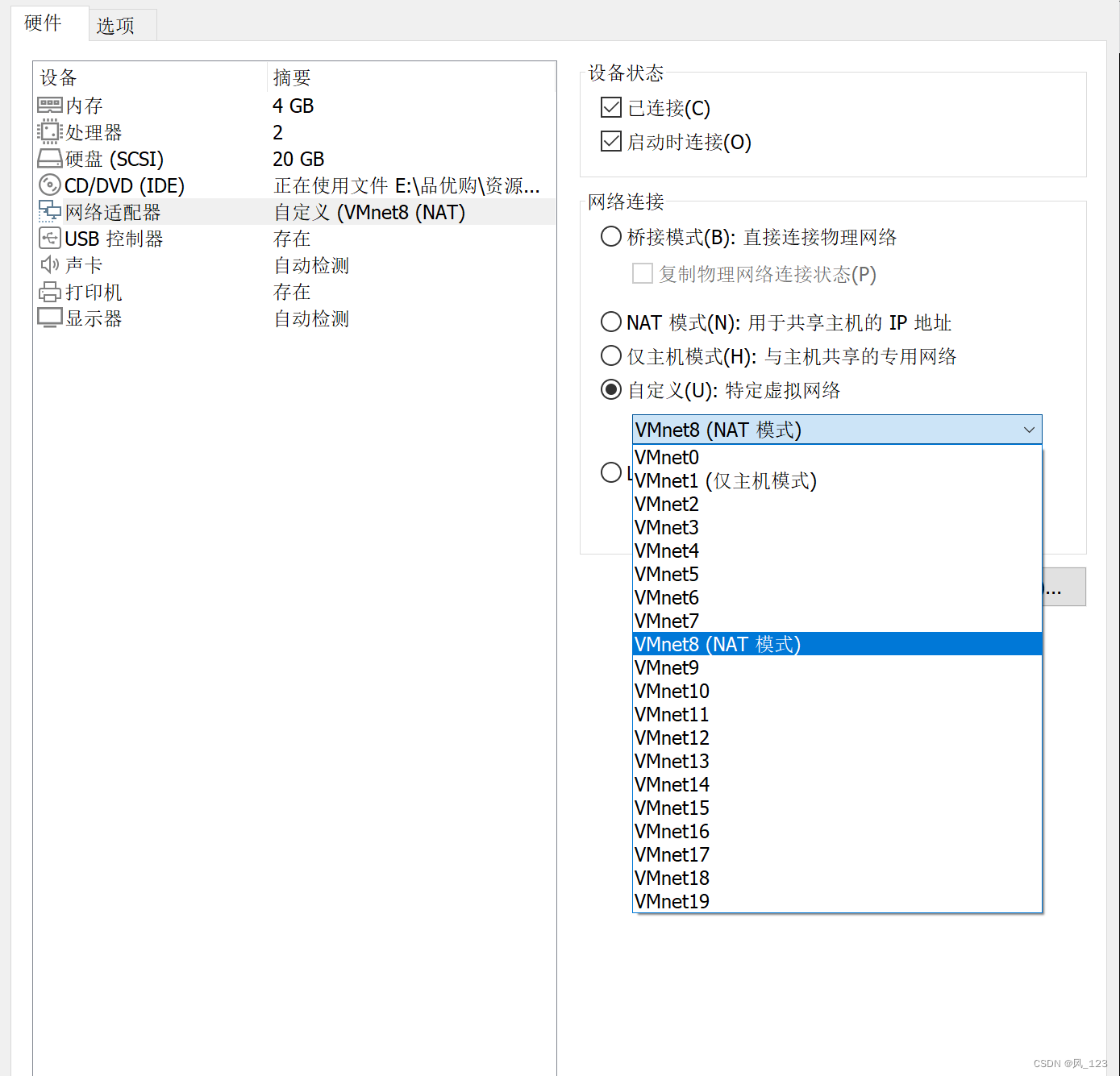Choose VMnet7 from the dropdown list

837,621
